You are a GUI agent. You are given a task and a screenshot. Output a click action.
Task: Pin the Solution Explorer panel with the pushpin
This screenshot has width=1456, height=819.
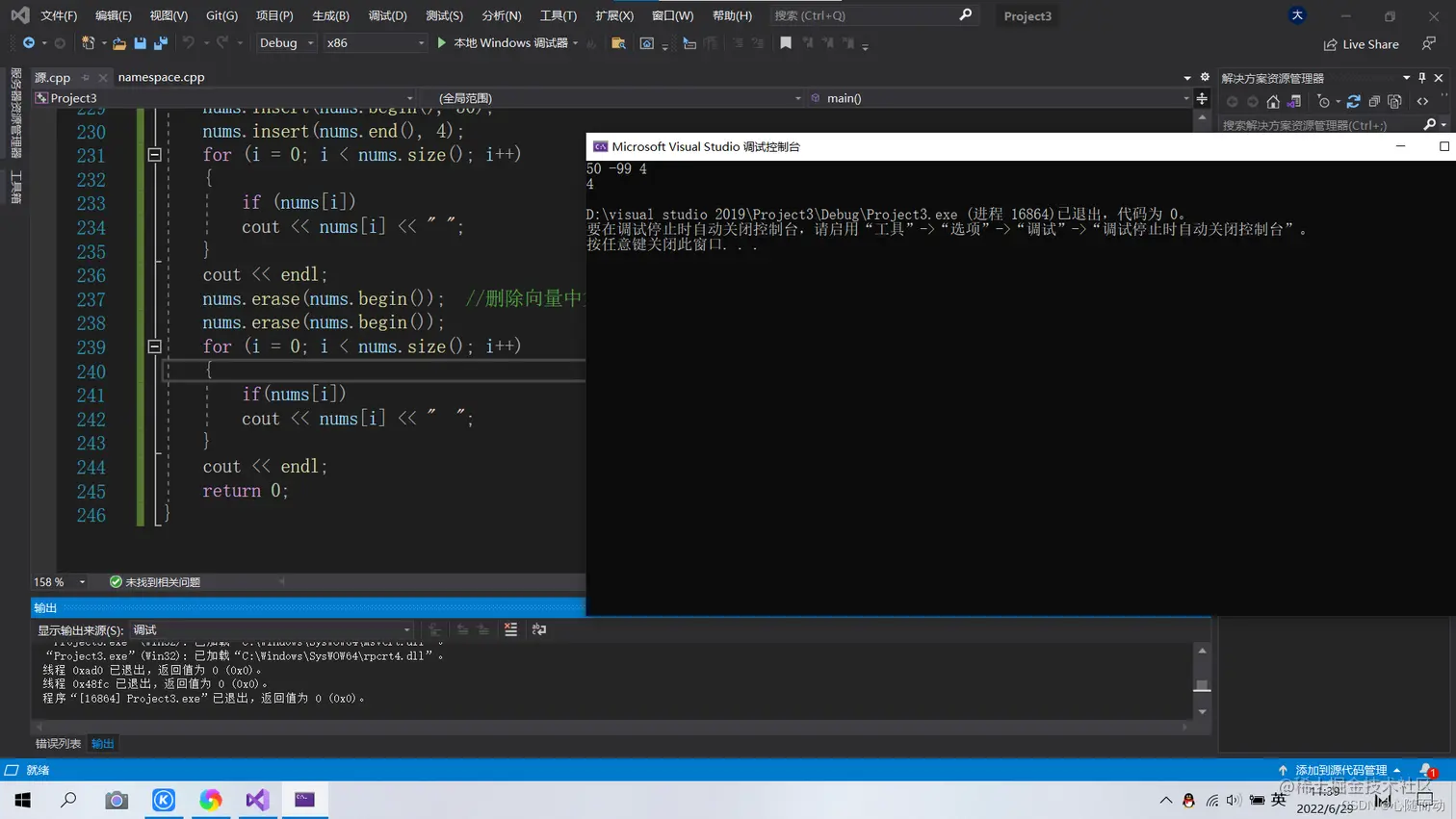[x=1422, y=78]
